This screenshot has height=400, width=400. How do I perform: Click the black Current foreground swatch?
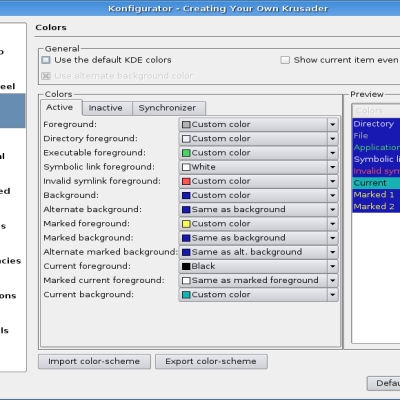(186, 266)
